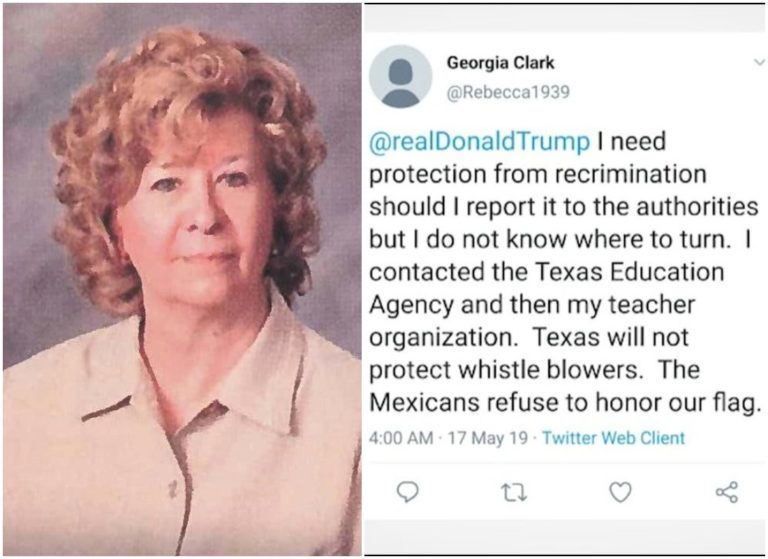768x559 pixels.
Task: Retweet this tweet using the arrows icon
Action: click(x=514, y=491)
